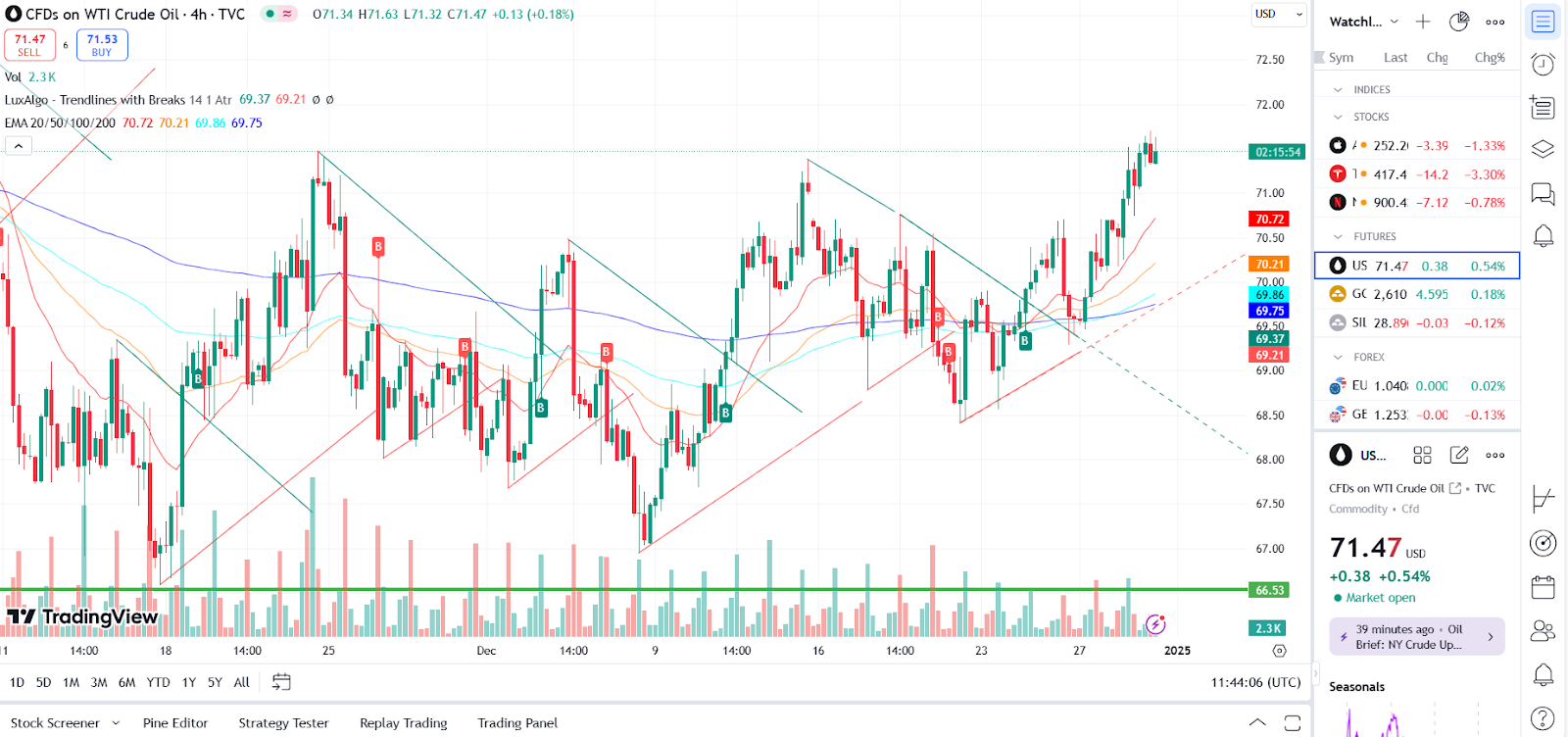Viewport: 1568px width, 737px height.
Task: Open the Chats speech bubble icon
Action: pos(1543,193)
